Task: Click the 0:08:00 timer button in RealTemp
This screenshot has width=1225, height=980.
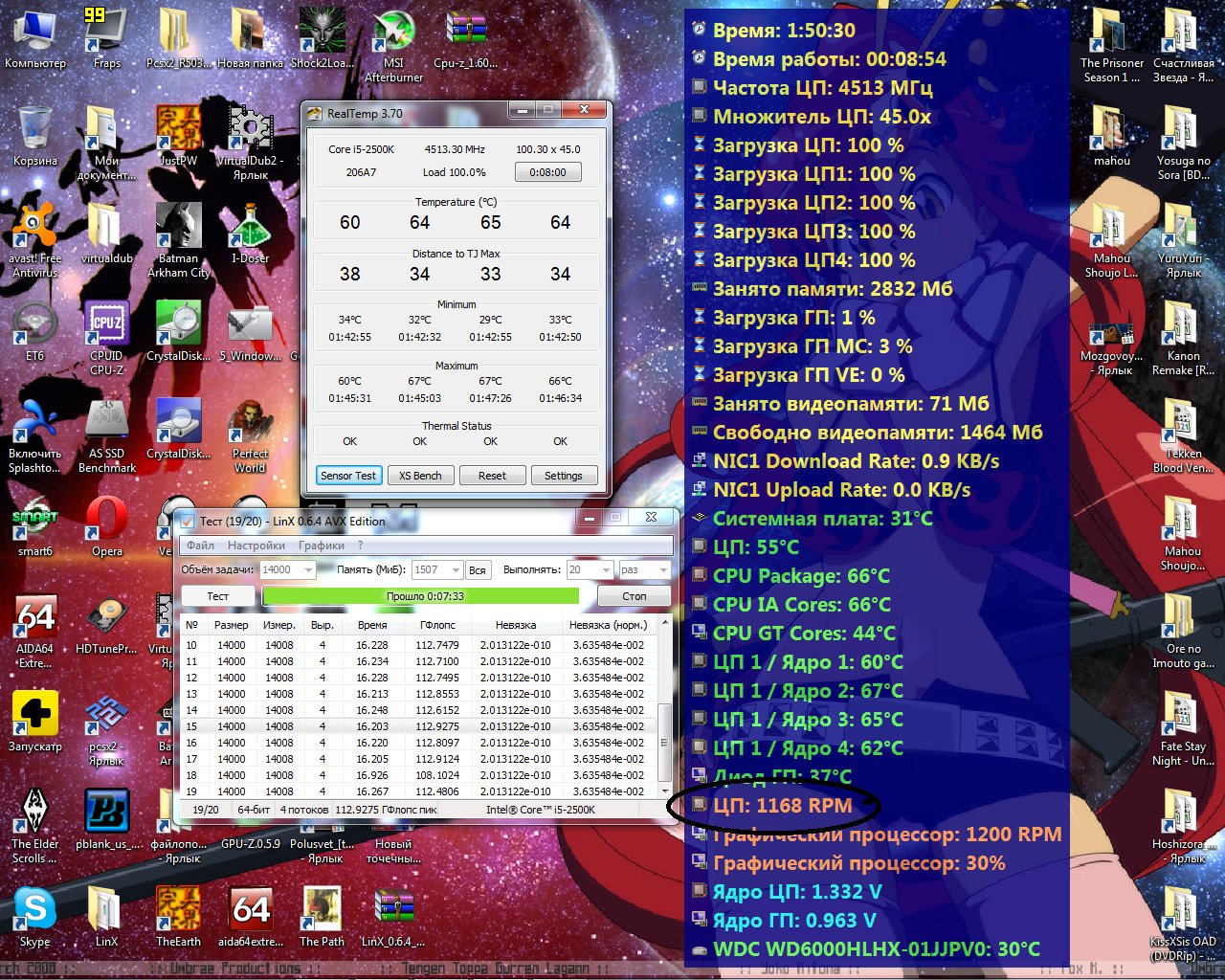Action: click(548, 172)
